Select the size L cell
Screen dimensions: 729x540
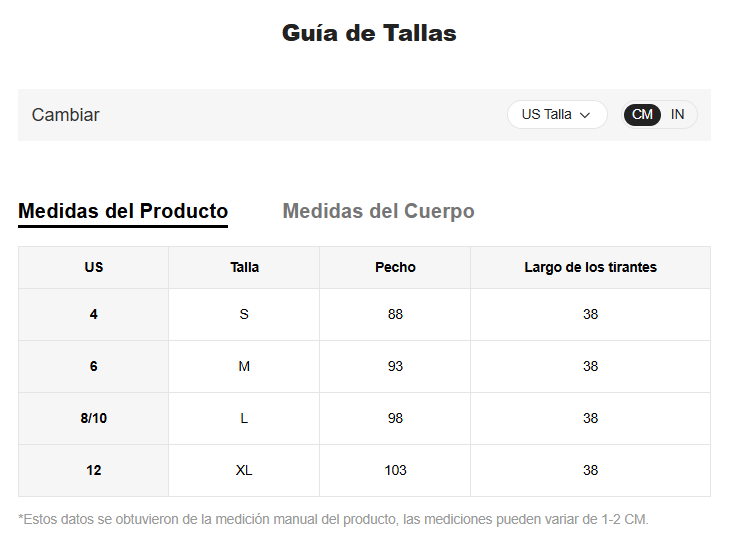[x=244, y=418]
